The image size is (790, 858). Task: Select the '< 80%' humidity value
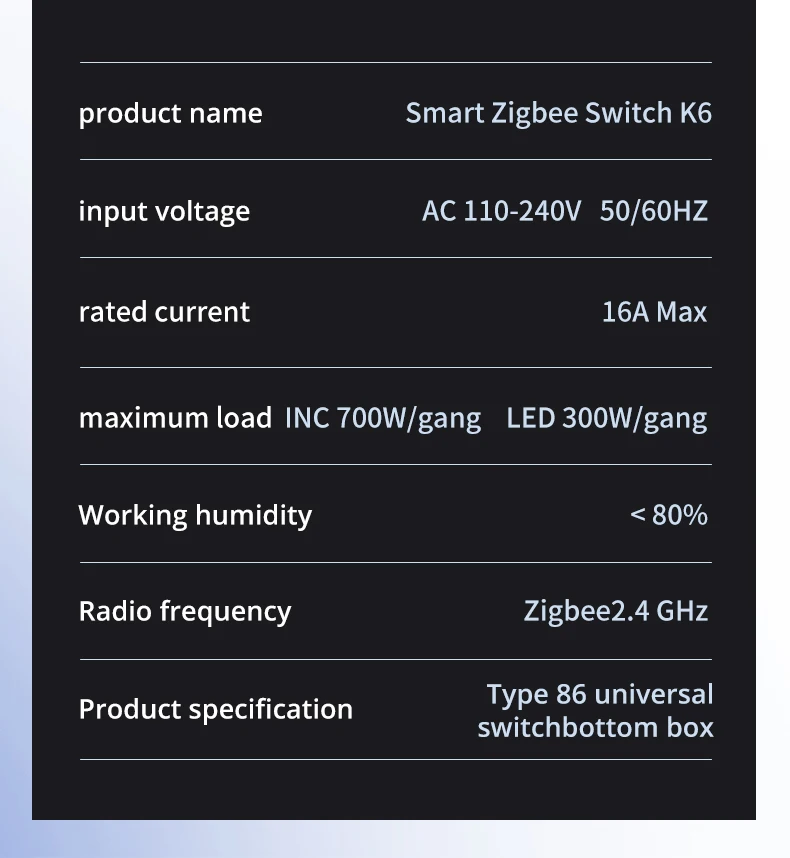(669, 515)
